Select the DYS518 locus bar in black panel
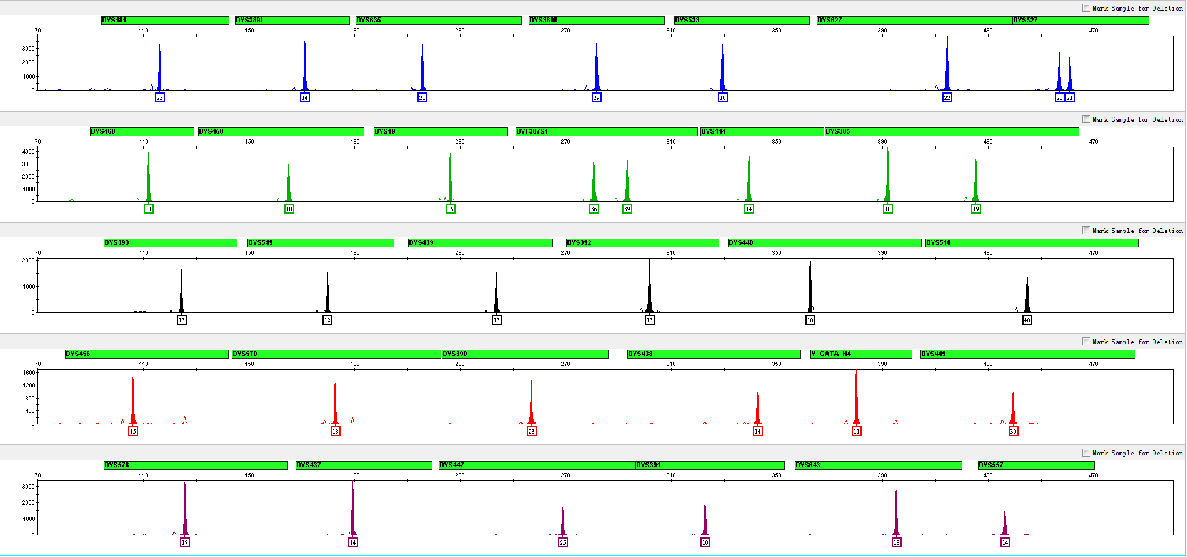The height and width of the screenshot is (557, 1187). (x=1032, y=243)
